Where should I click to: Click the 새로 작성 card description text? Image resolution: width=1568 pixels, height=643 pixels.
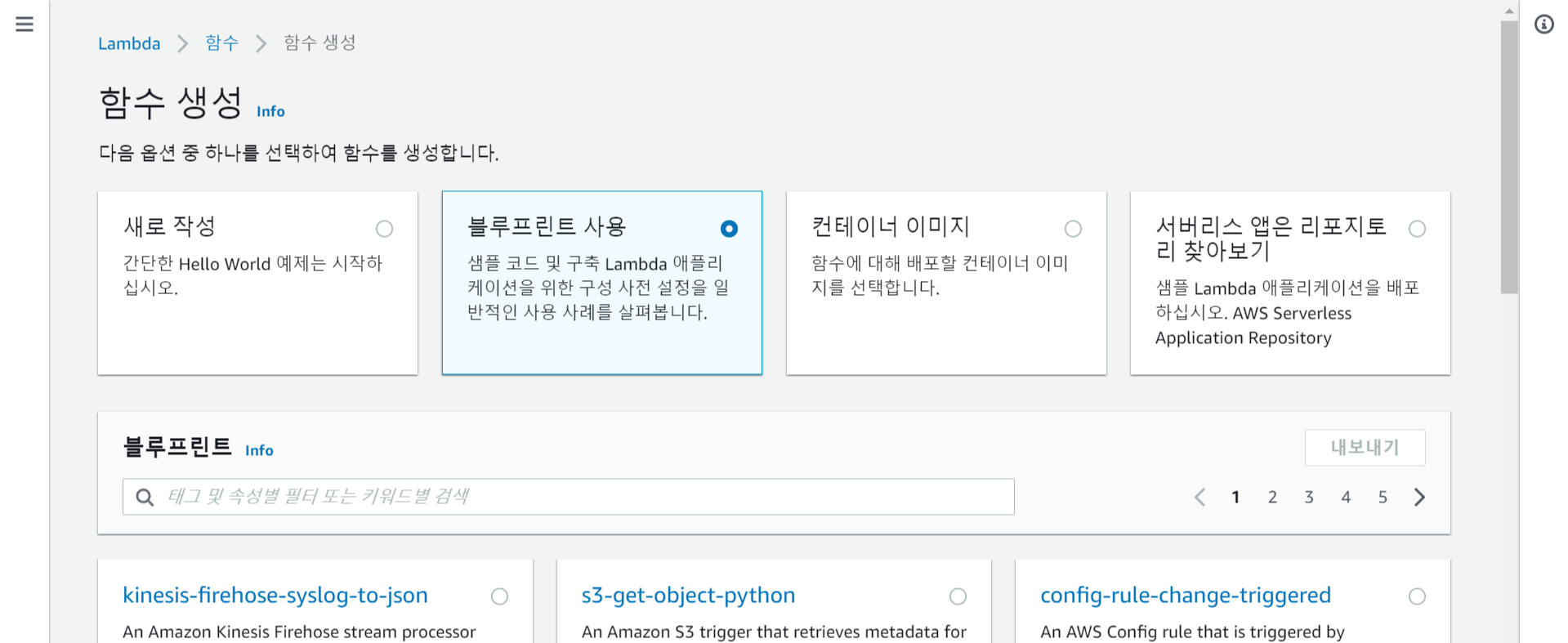point(252,275)
